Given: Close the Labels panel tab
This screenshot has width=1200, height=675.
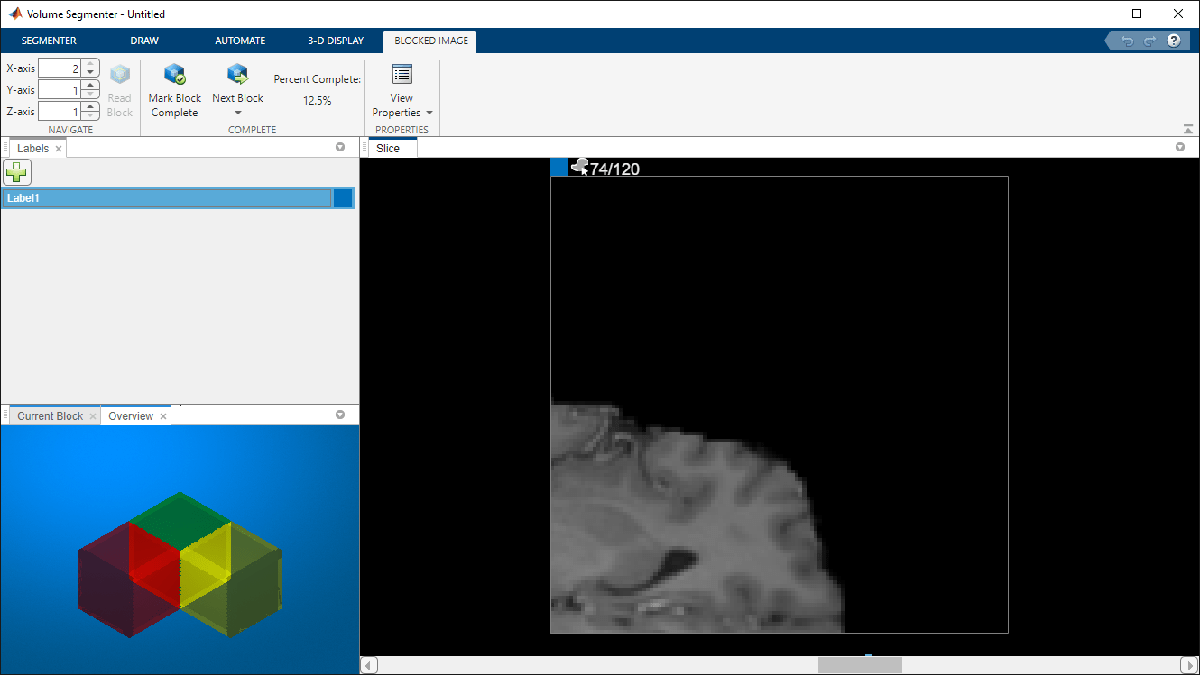Looking at the screenshot, I should 59,148.
